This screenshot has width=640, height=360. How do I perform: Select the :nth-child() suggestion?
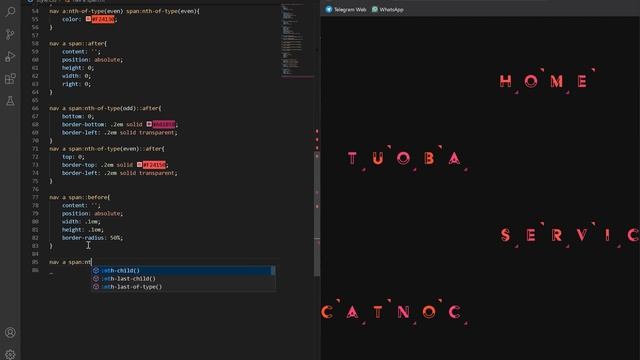[183, 270]
